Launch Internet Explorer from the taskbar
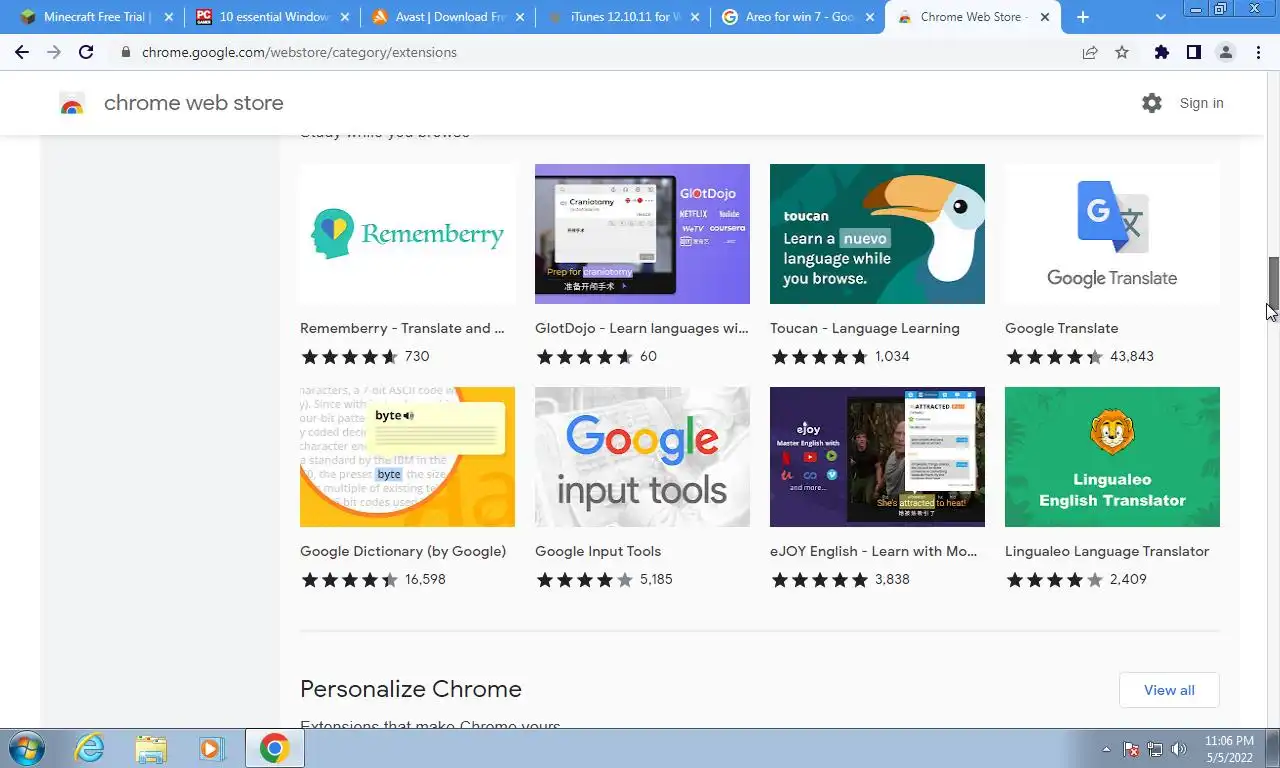1280x768 pixels. click(90, 748)
